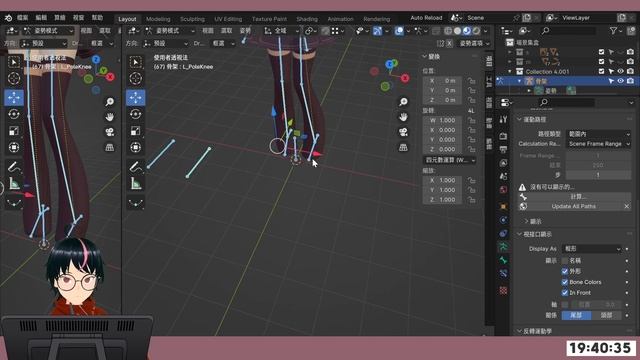The width and height of the screenshot is (640, 360).
Task: Open the Object properties tab (orange square)
Action: (x=503, y=207)
